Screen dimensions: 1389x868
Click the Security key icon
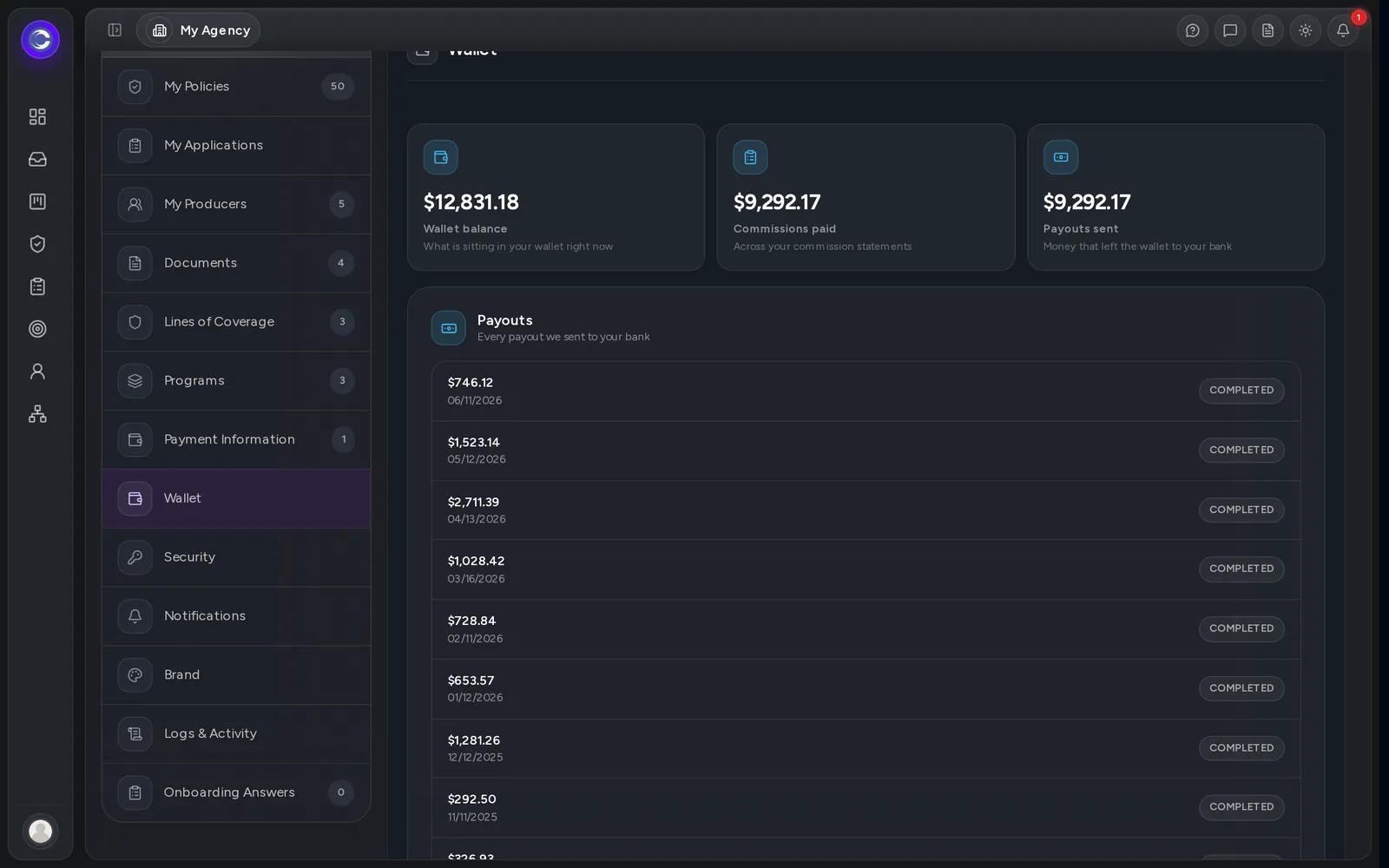135,557
